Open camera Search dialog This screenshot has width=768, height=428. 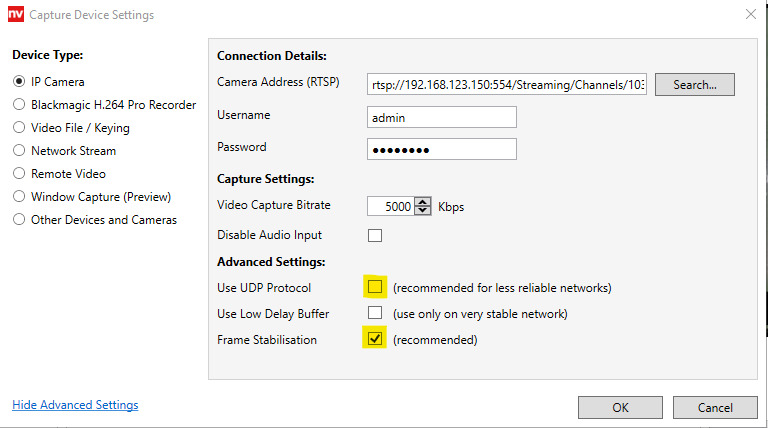(x=695, y=84)
